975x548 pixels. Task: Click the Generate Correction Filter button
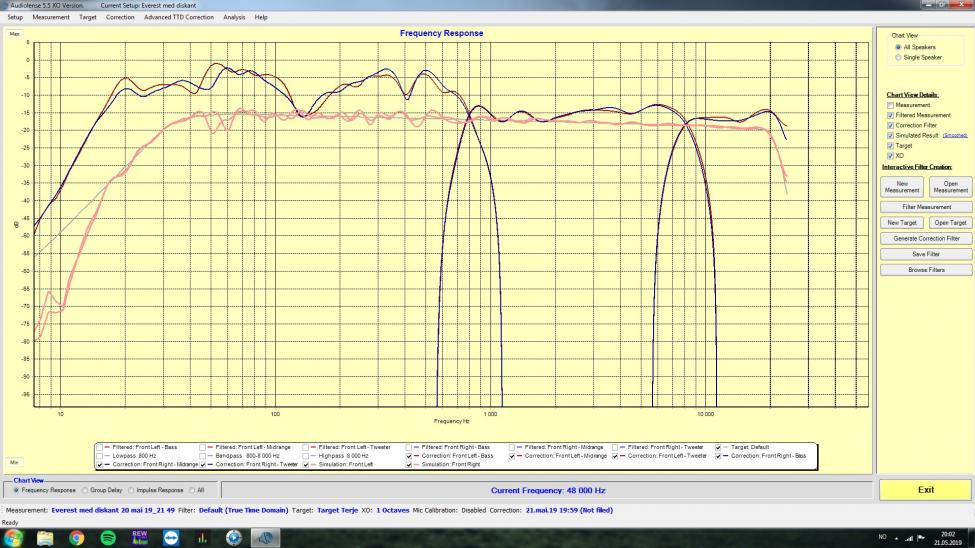coord(926,238)
